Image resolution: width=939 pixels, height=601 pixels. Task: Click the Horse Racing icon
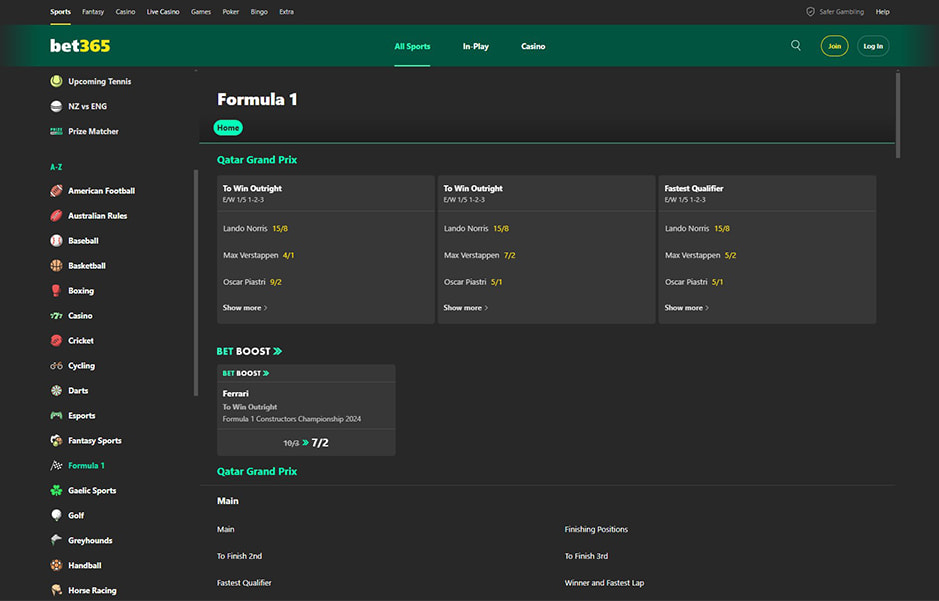pos(56,590)
